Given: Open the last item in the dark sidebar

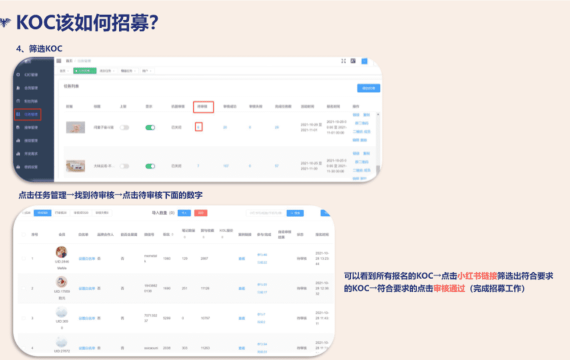Looking at the screenshot, I should click(28, 167).
